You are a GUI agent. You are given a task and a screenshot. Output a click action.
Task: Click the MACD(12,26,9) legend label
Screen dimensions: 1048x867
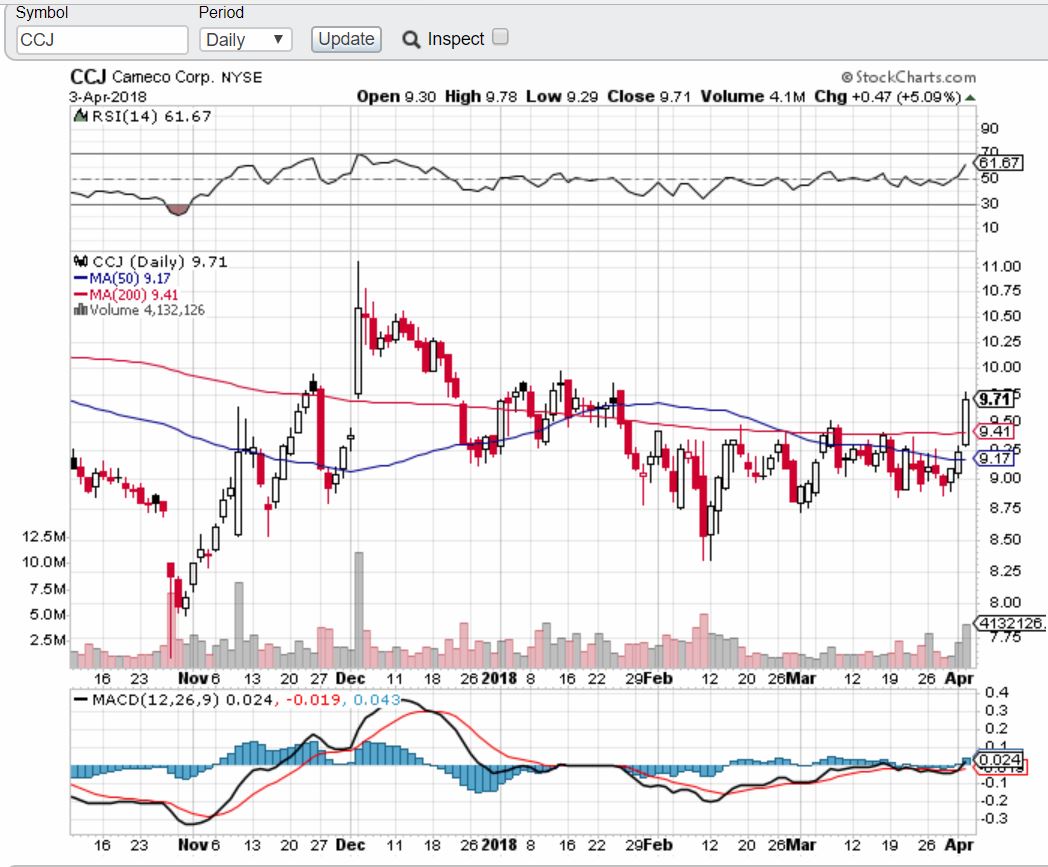155,700
